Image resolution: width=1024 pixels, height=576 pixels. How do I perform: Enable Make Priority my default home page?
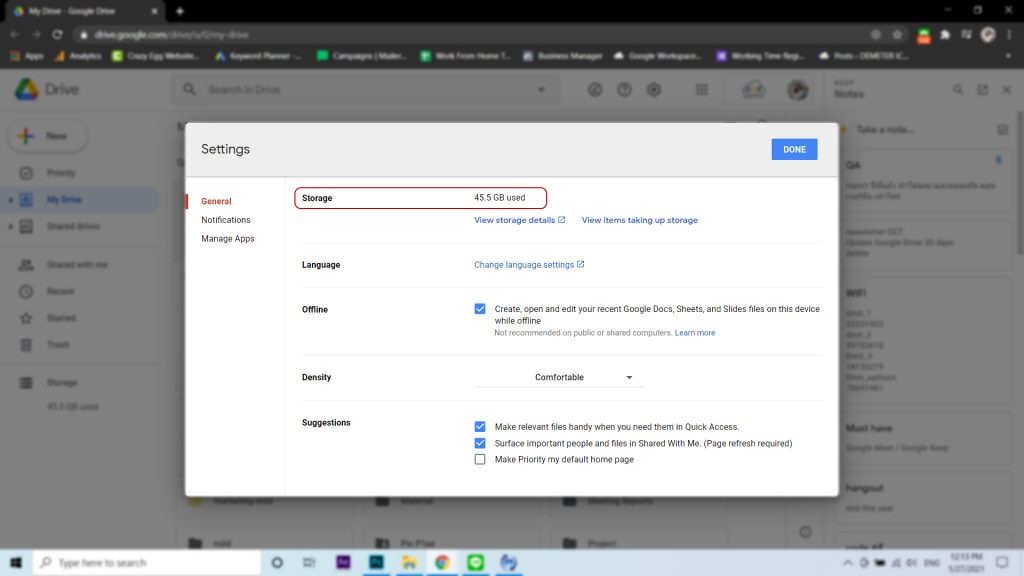coord(480,459)
